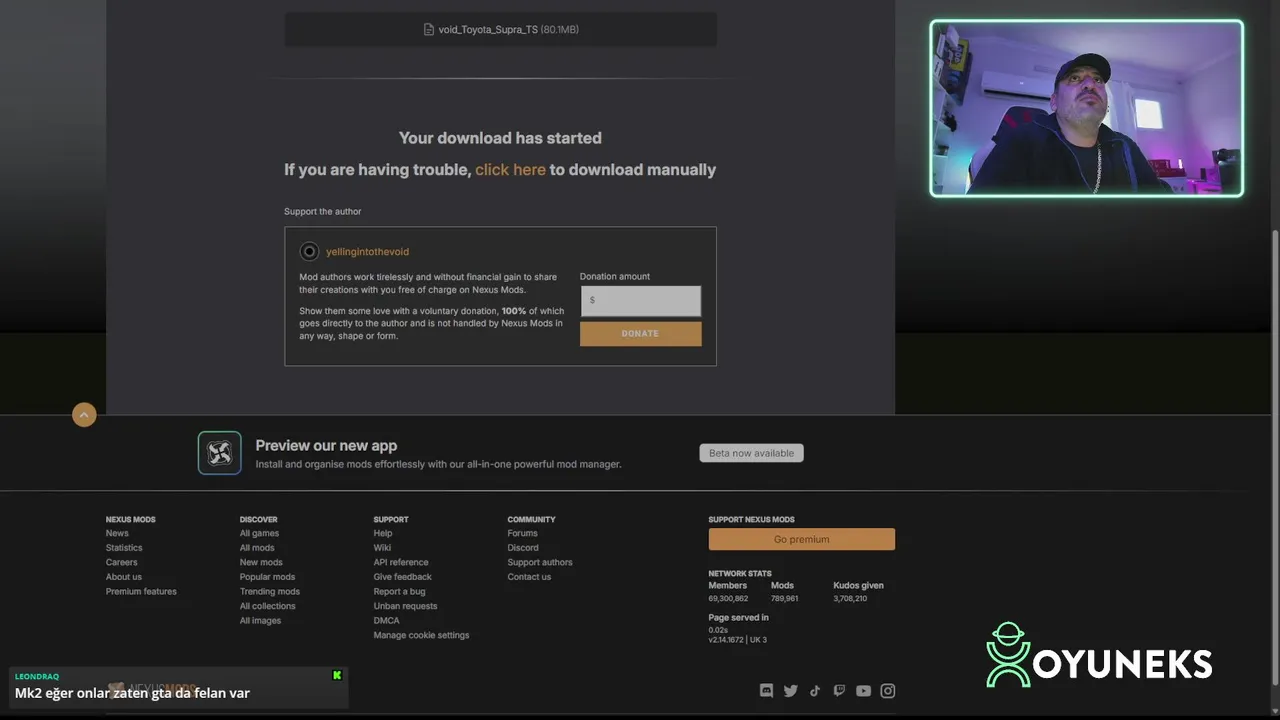1280x720 pixels.
Task: Open the All games footer link
Action: point(259,533)
